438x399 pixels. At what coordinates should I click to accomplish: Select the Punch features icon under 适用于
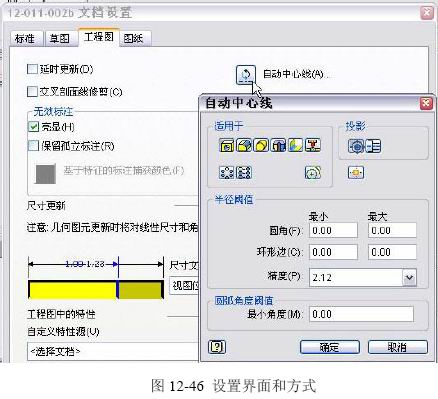click(x=313, y=145)
